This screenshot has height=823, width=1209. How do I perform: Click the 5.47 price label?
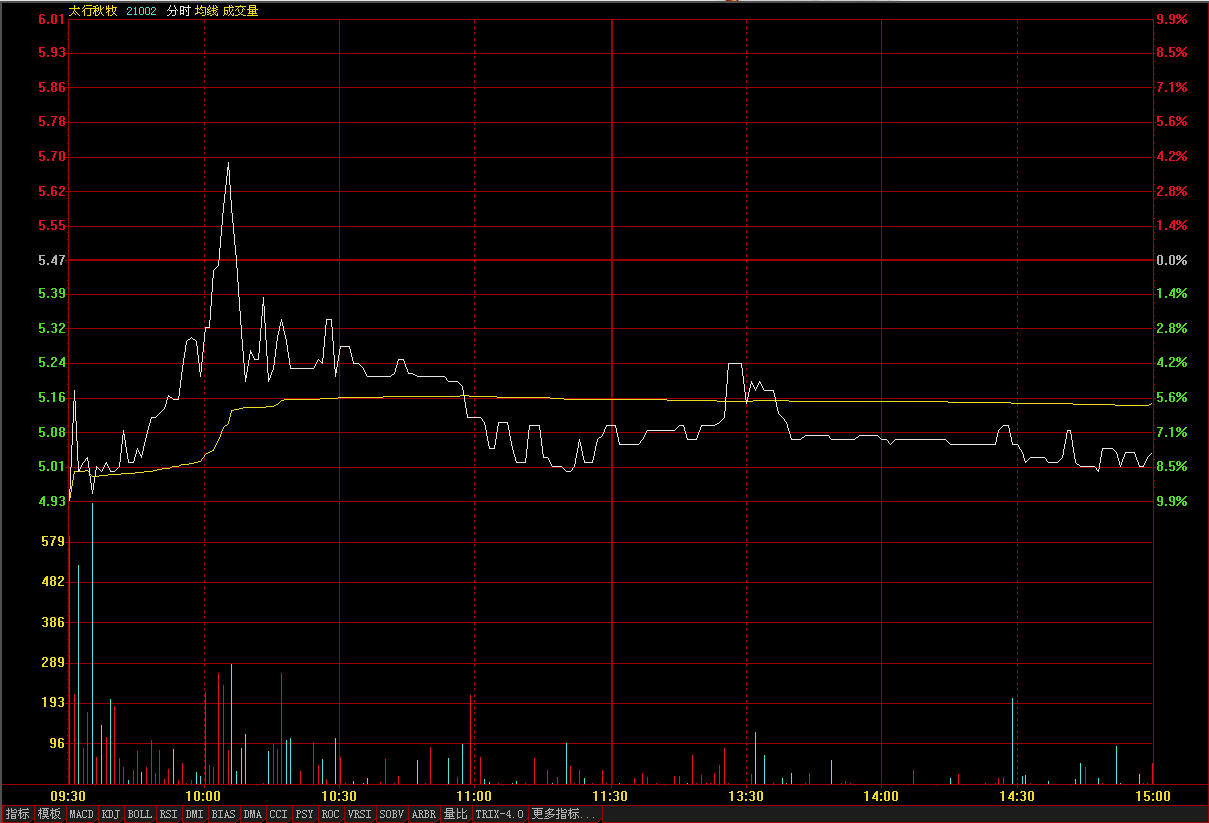point(52,260)
